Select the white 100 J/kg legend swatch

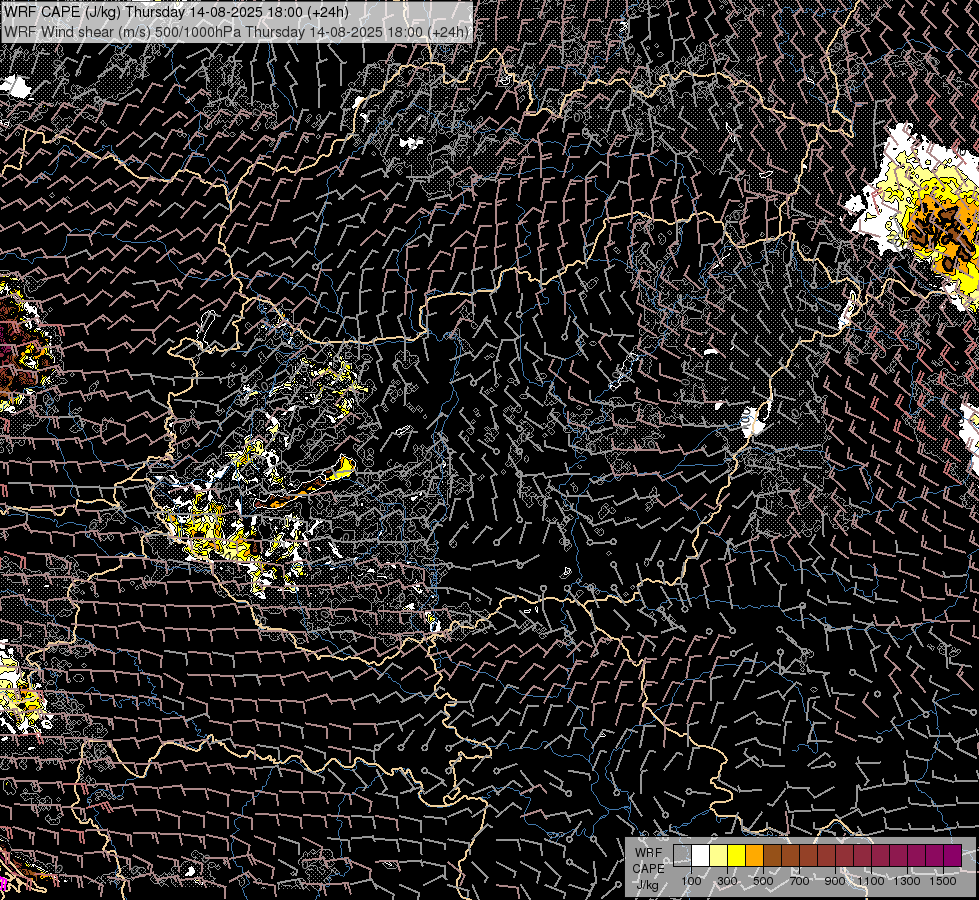tap(701, 855)
